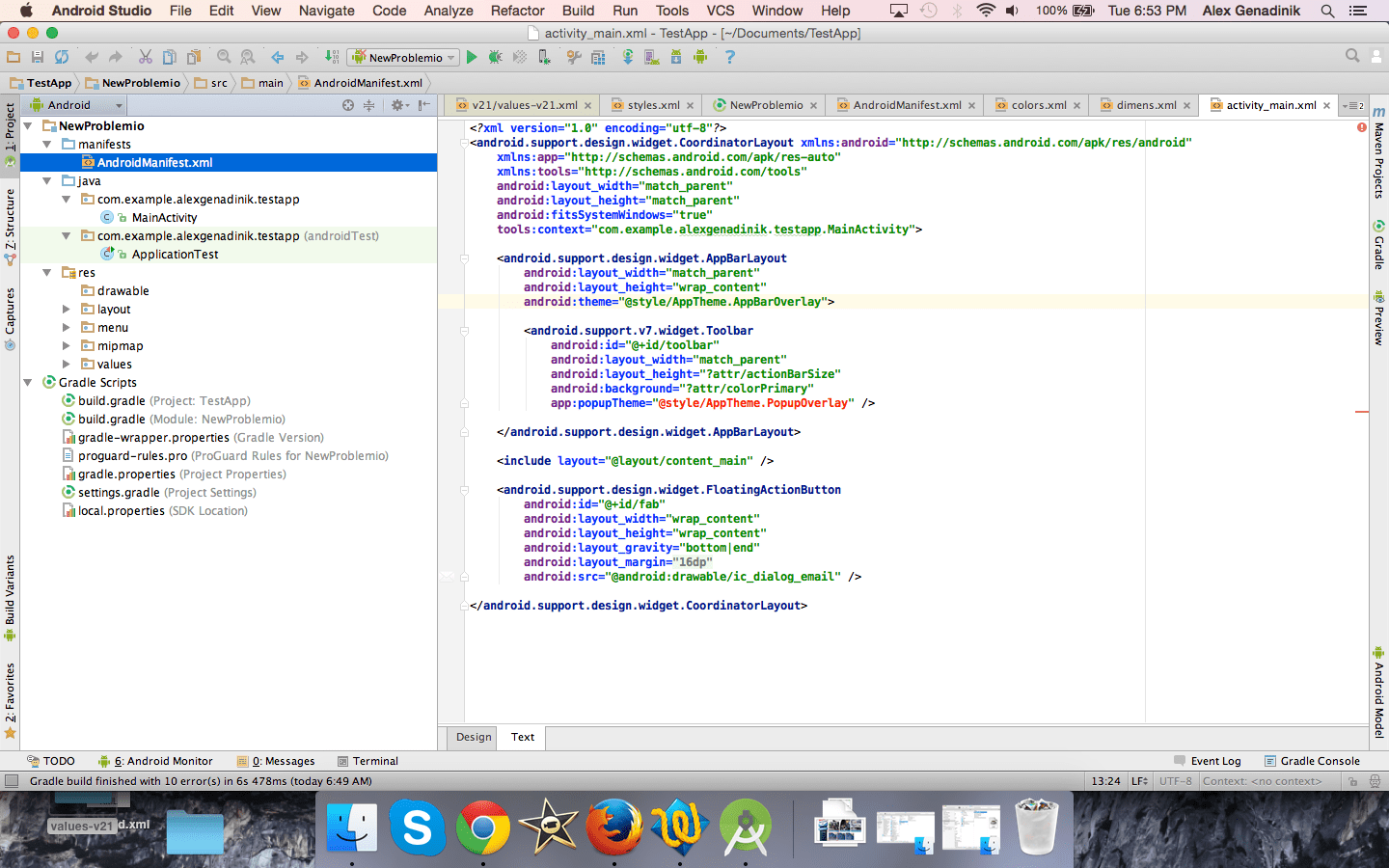The width and height of the screenshot is (1389, 868).
Task: Select MainActivity in the project tree
Action: coord(164,218)
